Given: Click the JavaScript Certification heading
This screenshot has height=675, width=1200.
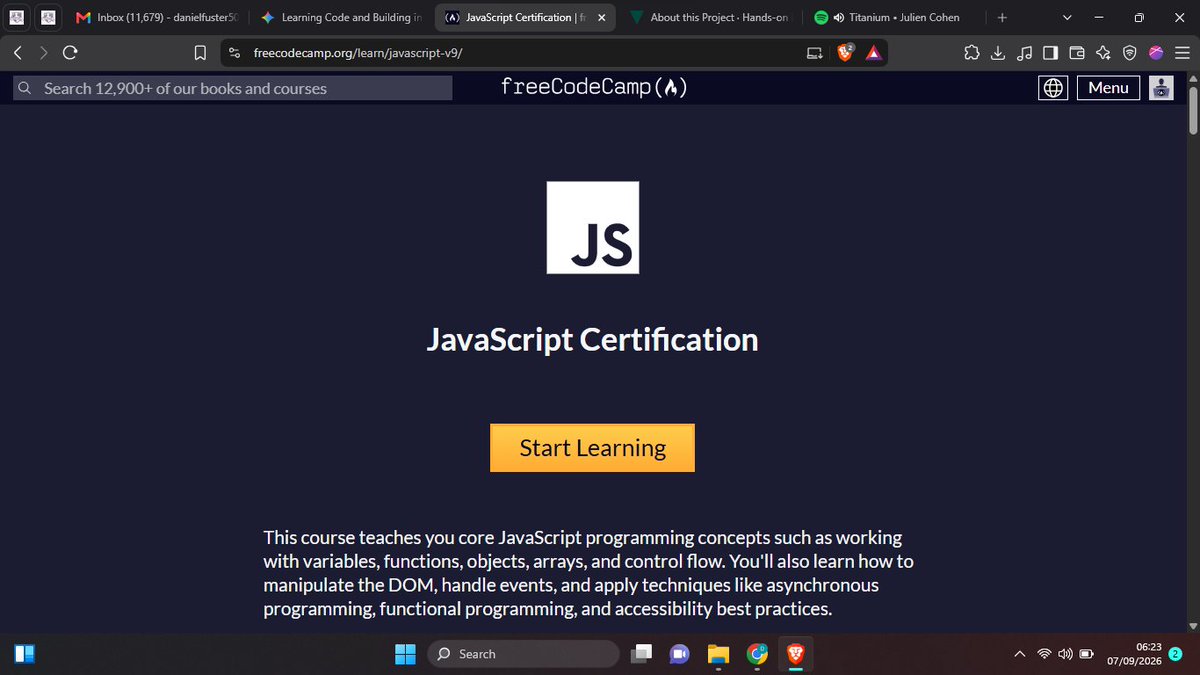Looking at the screenshot, I should 592,340.
